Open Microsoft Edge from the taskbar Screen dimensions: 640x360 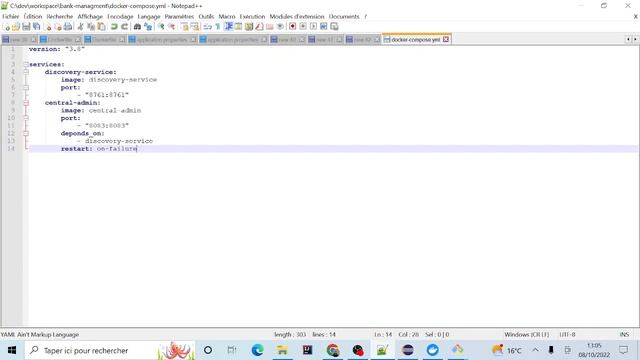258,350
